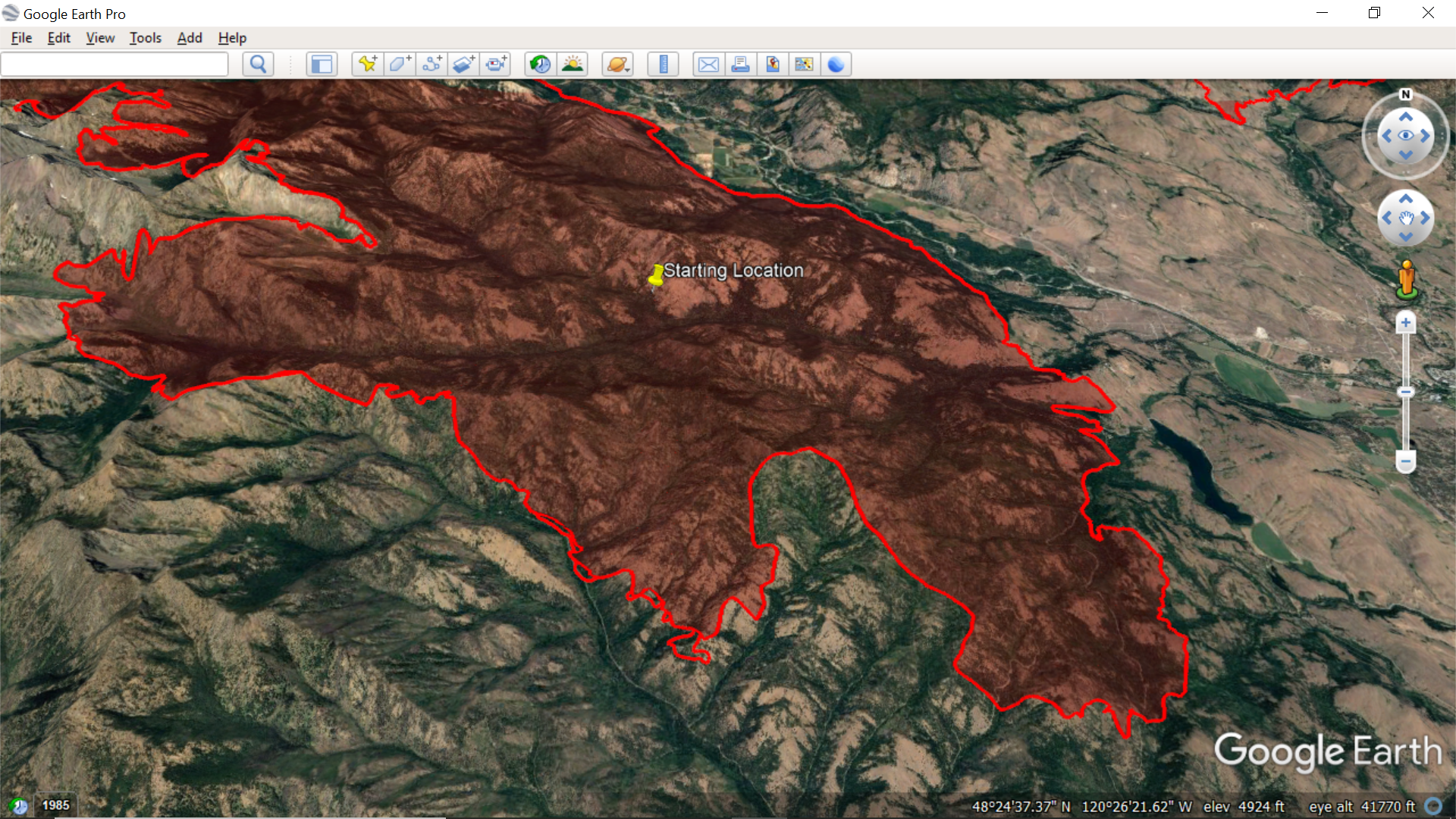Open the View menu
Screen dimensions: 1456x819
[x=100, y=38]
